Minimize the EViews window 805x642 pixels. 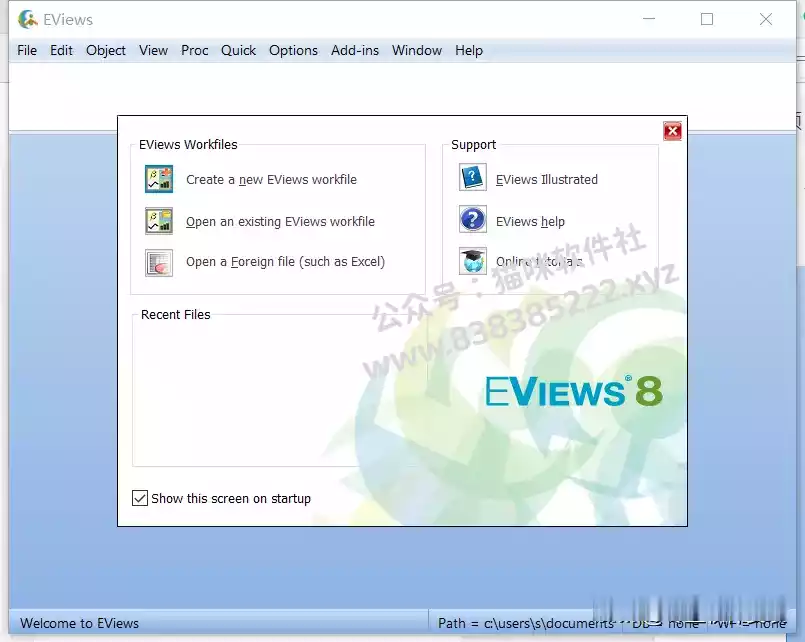click(x=649, y=19)
